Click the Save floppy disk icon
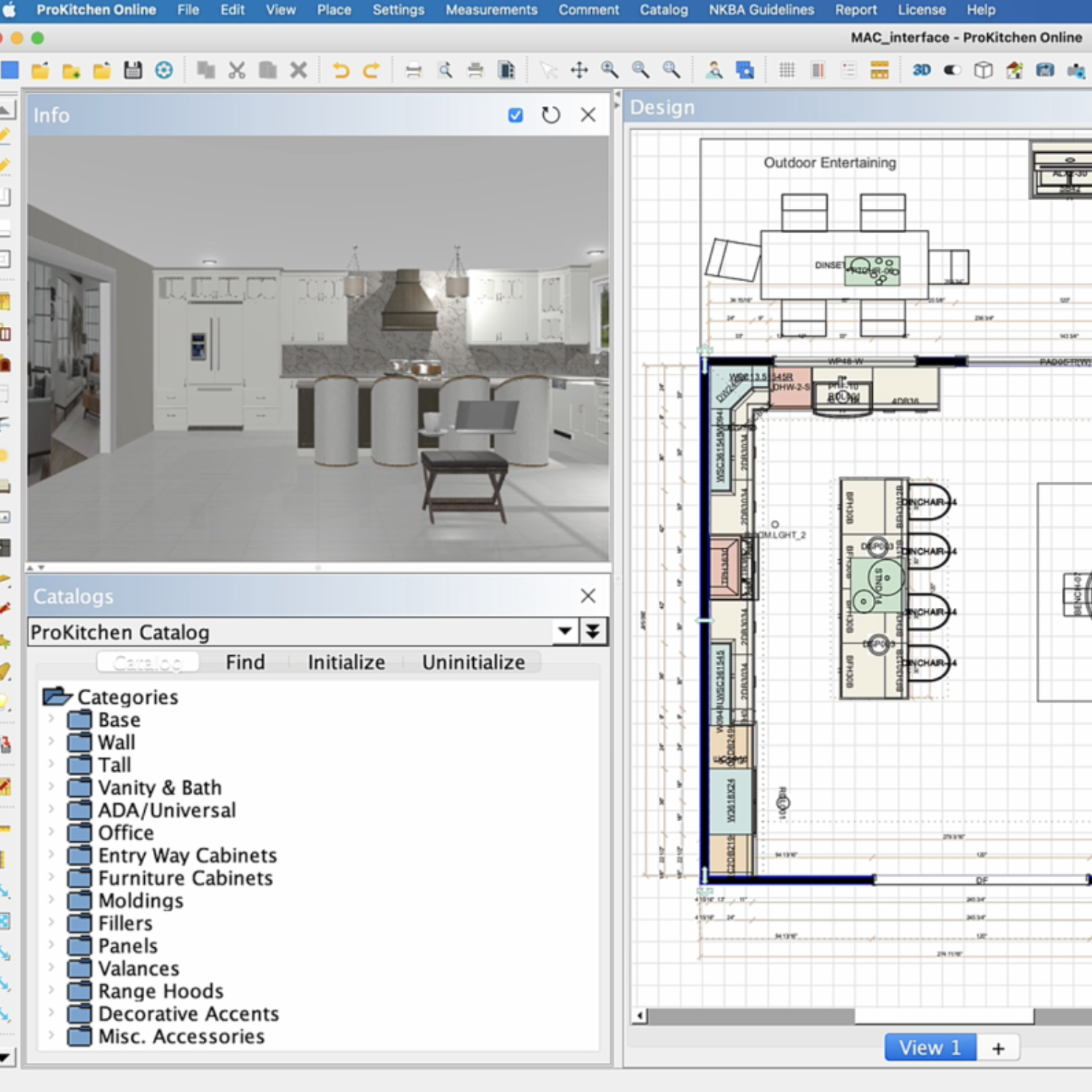The image size is (1092, 1092). pyautogui.click(x=132, y=70)
